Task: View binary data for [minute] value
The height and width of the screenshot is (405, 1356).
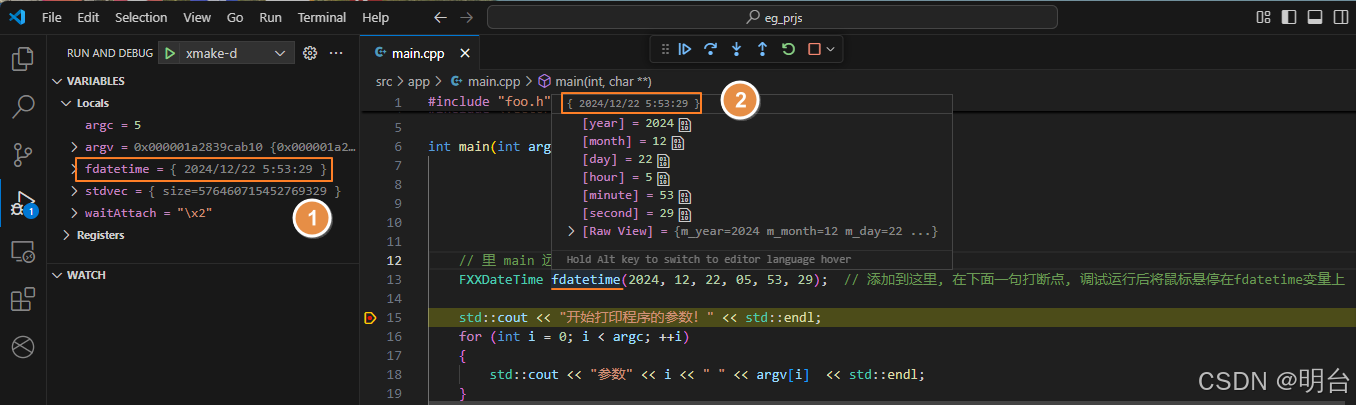Action: 685,196
